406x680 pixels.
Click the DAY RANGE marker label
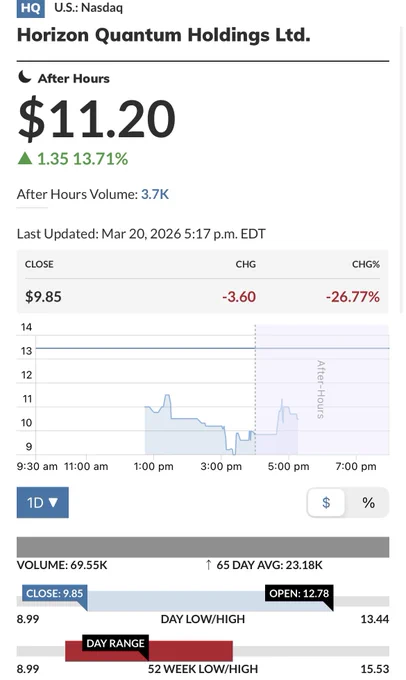[x=115, y=644]
